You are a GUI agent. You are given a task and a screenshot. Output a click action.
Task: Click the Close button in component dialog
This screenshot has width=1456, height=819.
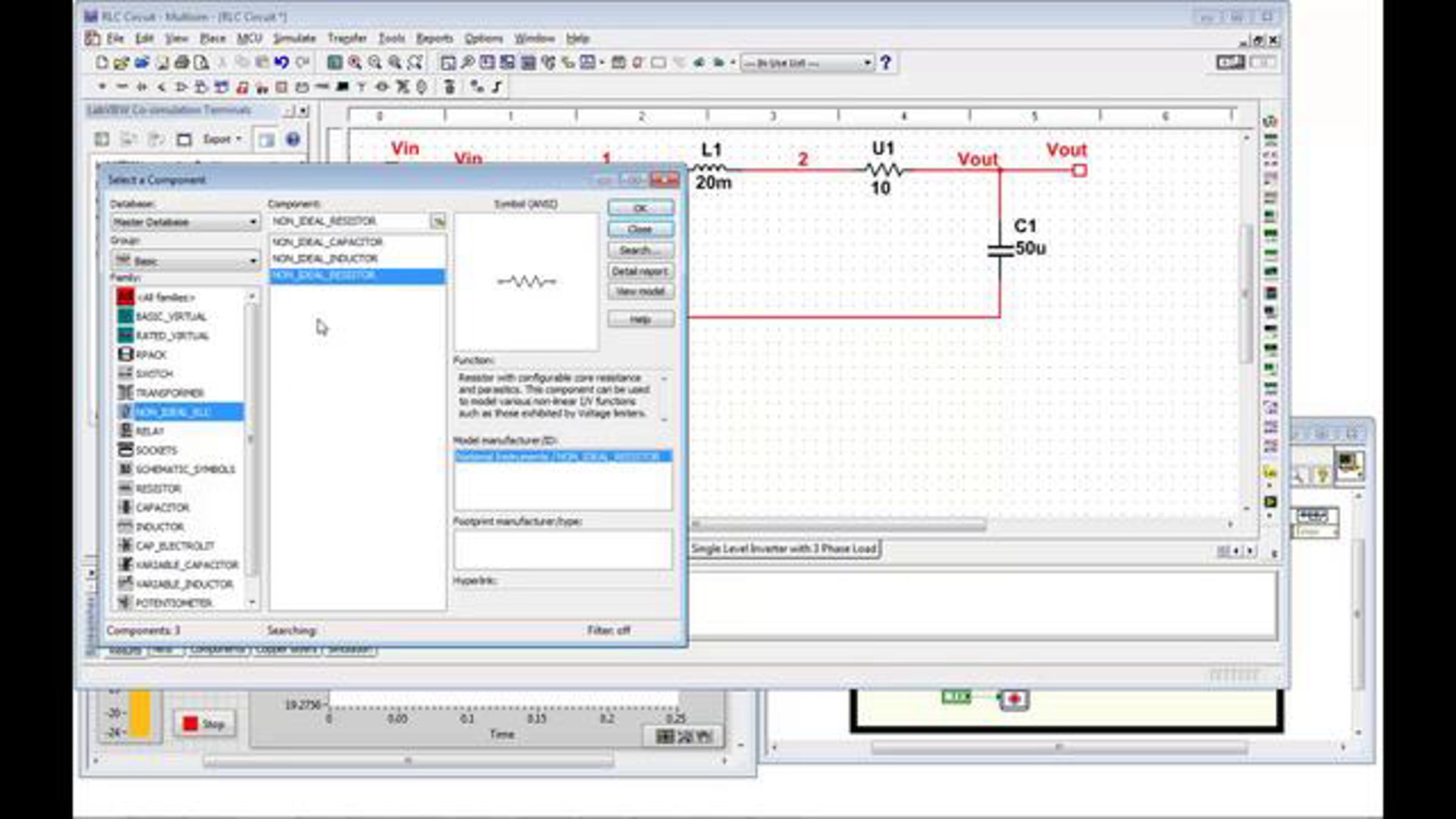pos(641,229)
